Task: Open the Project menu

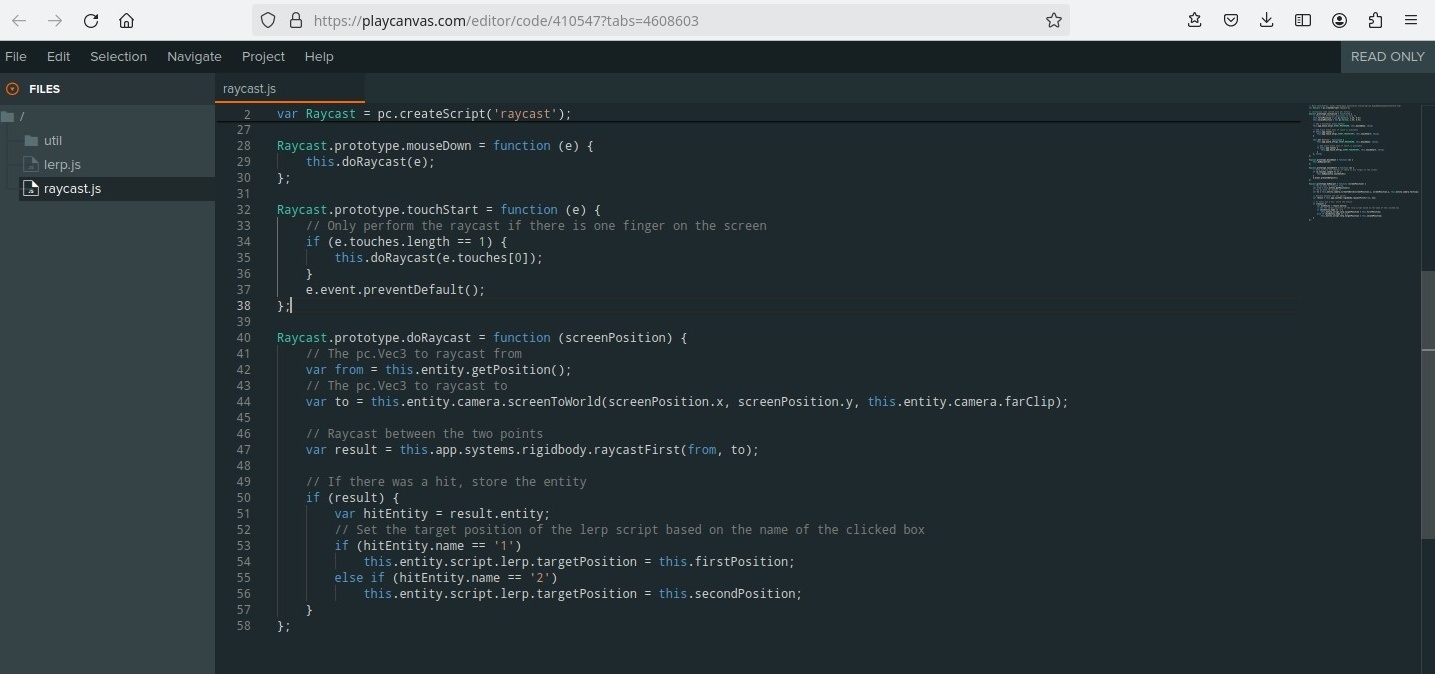Action: (x=263, y=56)
